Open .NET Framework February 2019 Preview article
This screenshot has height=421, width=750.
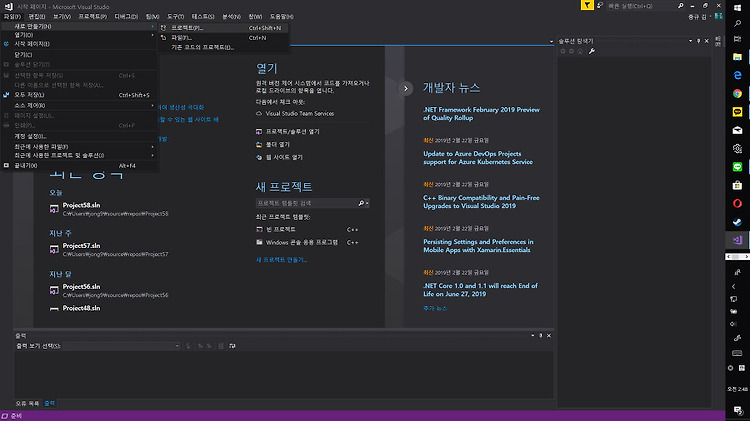[481, 114]
